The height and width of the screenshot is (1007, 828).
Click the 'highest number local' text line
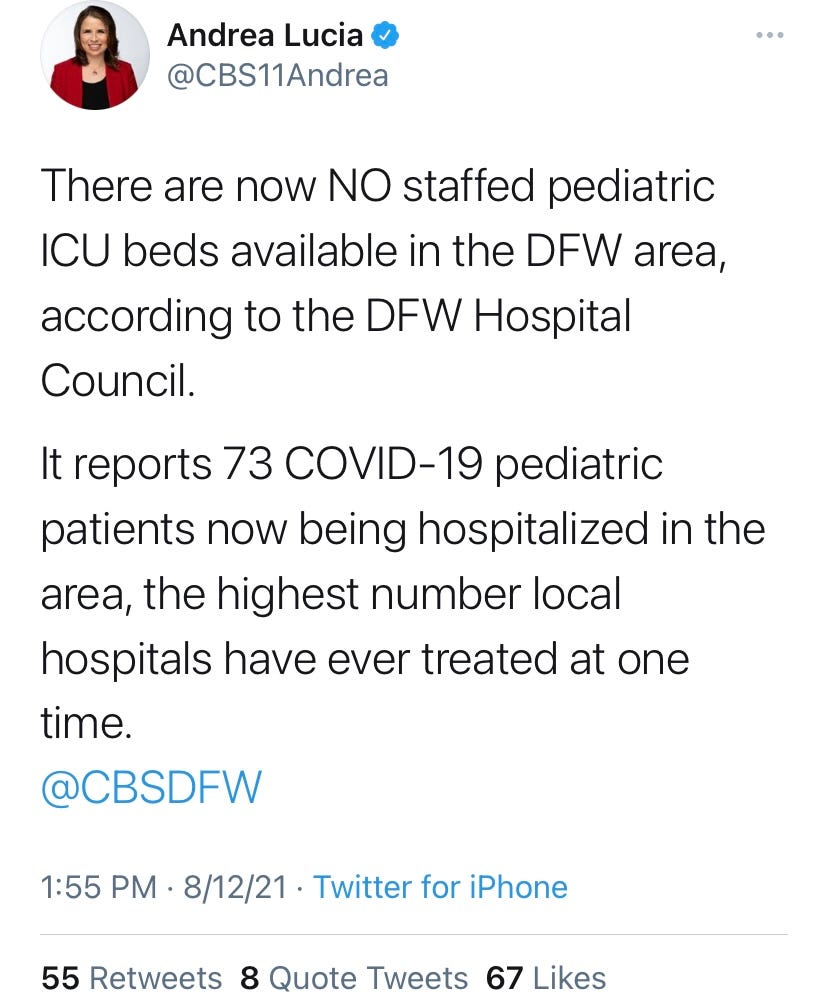point(419,593)
